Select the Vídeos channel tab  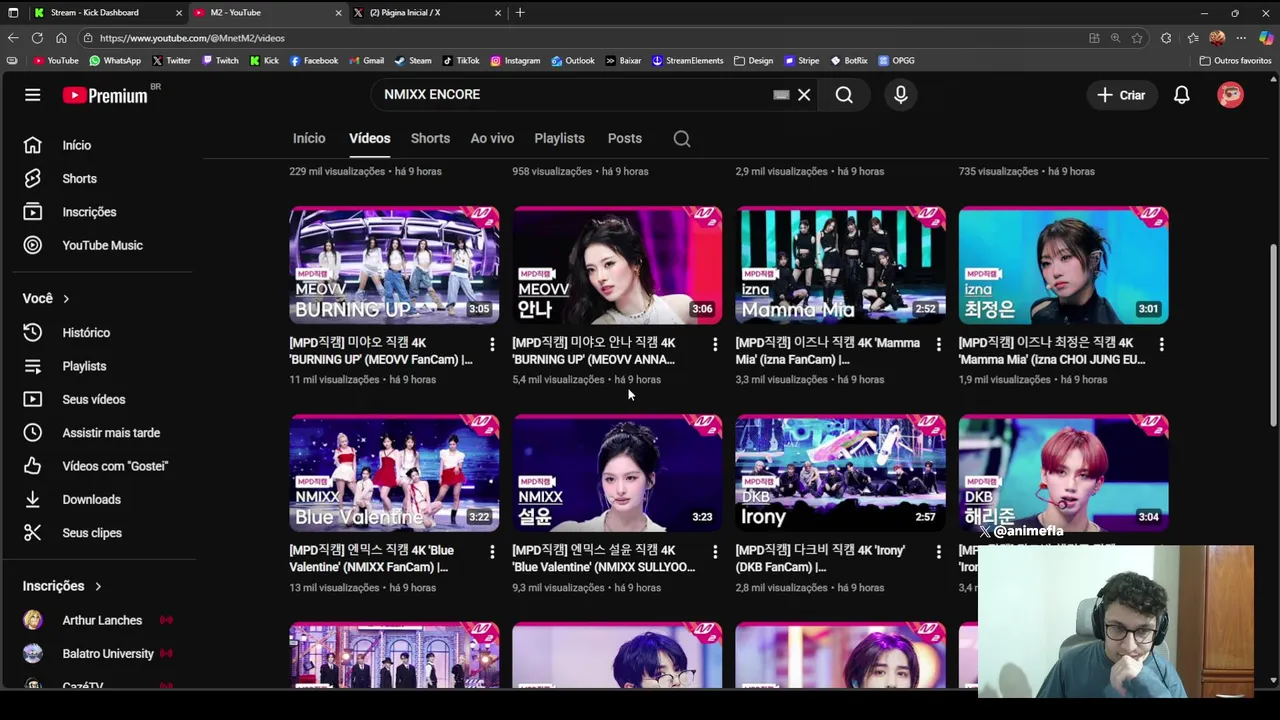370,138
